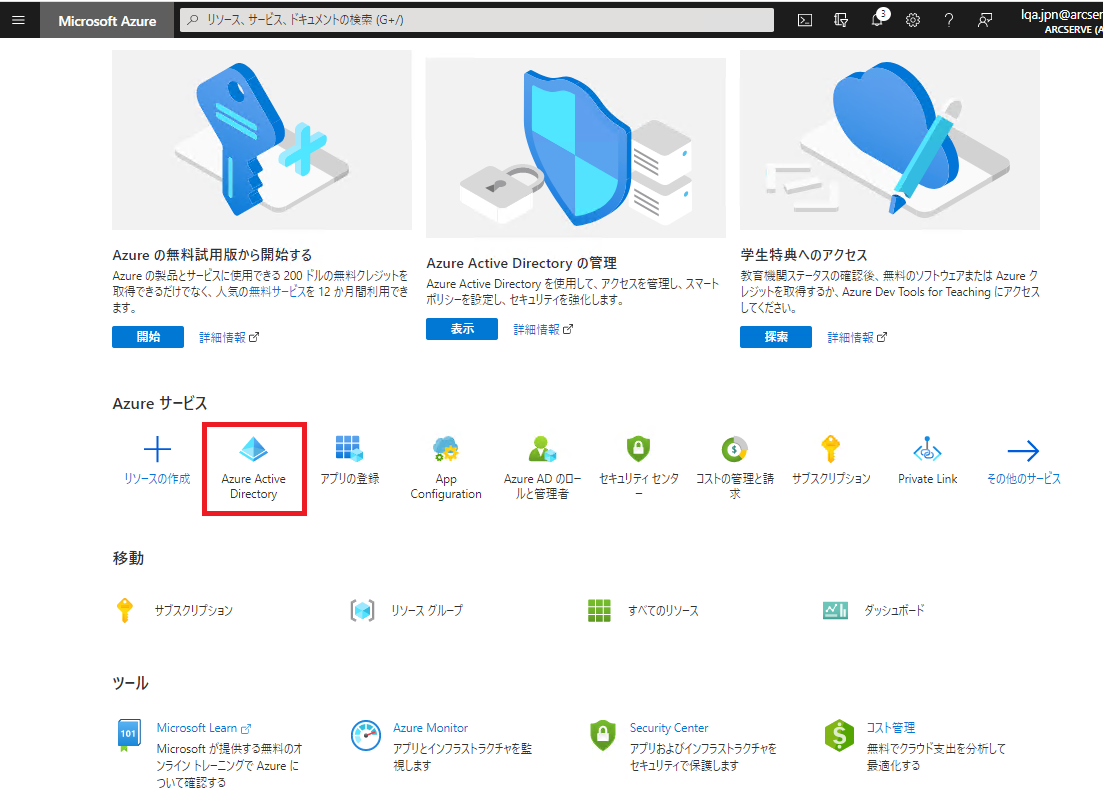Click the 表示 button for Azure Active Directory
This screenshot has width=1103, height=801.
pos(461,329)
